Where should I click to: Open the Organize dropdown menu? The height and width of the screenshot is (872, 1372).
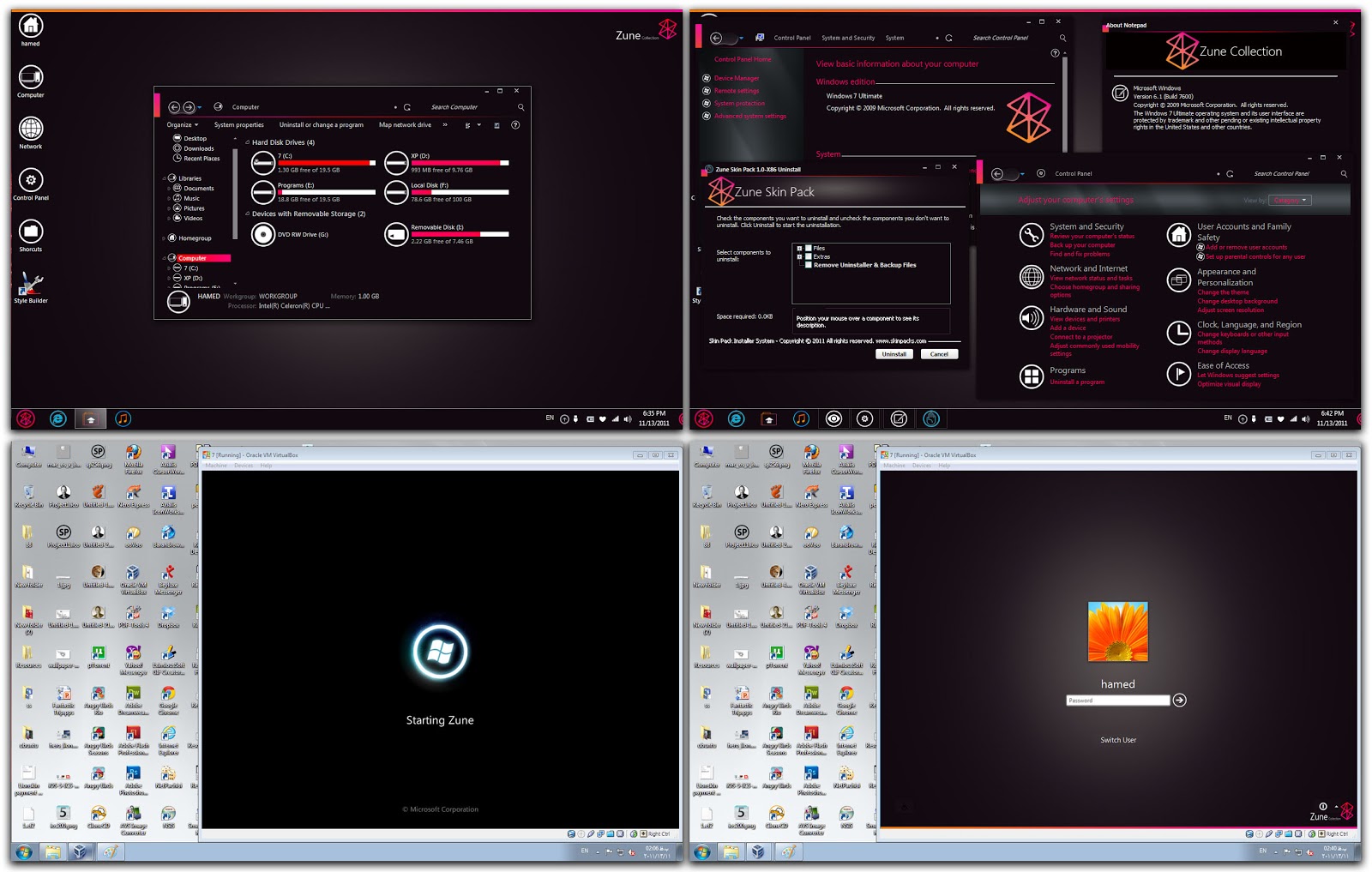point(183,124)
